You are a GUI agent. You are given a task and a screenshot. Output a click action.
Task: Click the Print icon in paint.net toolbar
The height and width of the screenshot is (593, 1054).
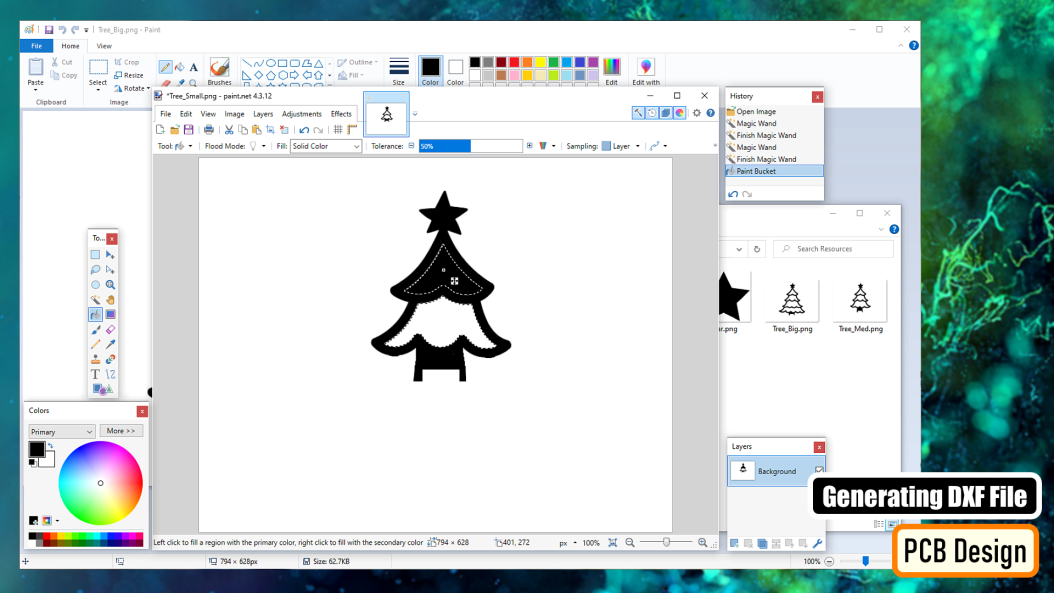208,130
